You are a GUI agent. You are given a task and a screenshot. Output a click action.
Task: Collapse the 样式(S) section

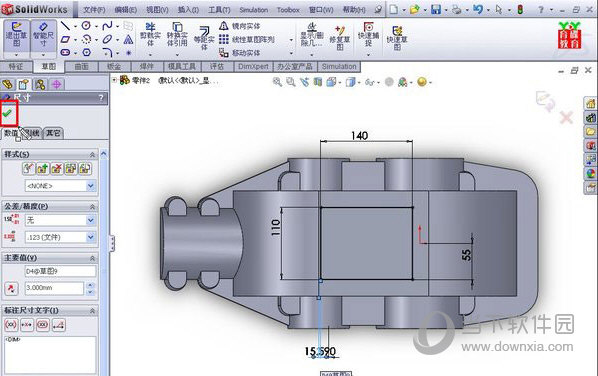click(x=92, y=154)
